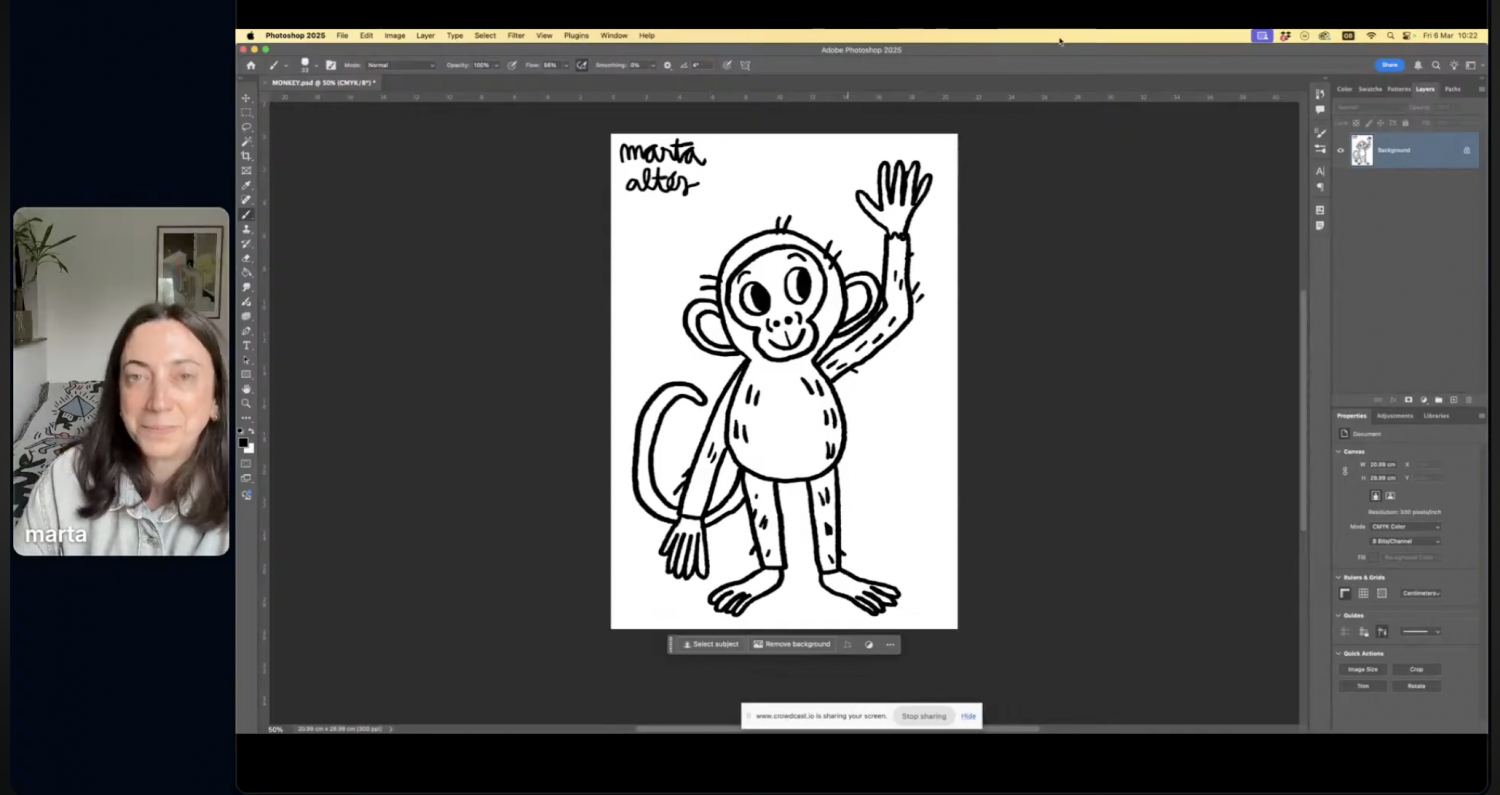Open the CMYK Color mode dropdown
The image size is (1500, 795).
pyautogui.click(x=1405, y=526)
